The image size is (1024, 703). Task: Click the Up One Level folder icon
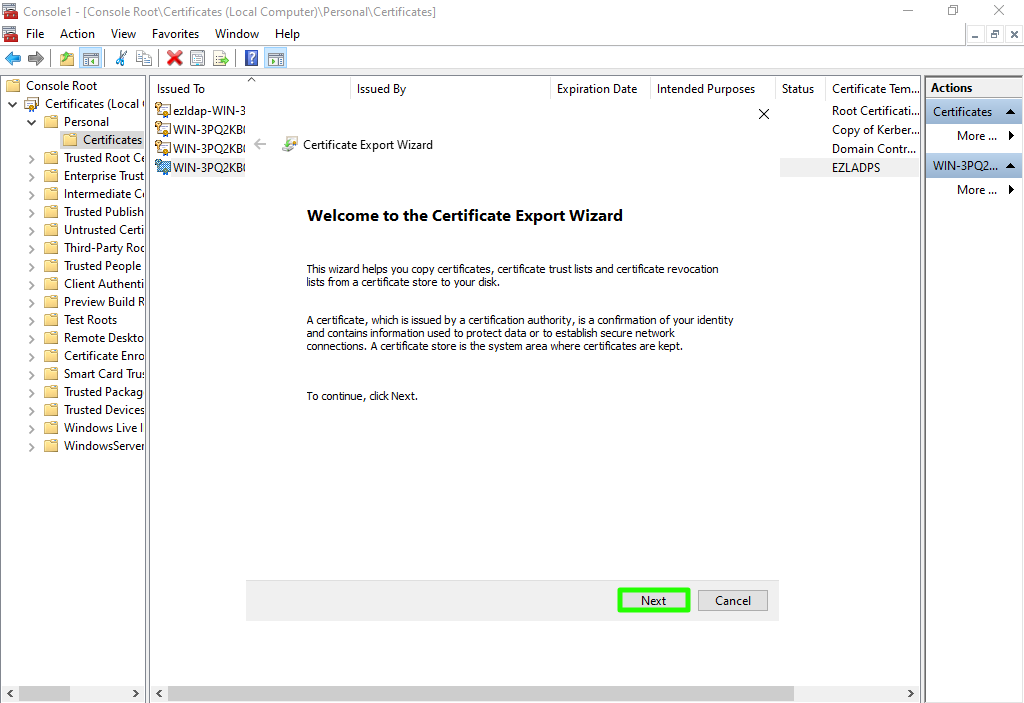(66, 59)
